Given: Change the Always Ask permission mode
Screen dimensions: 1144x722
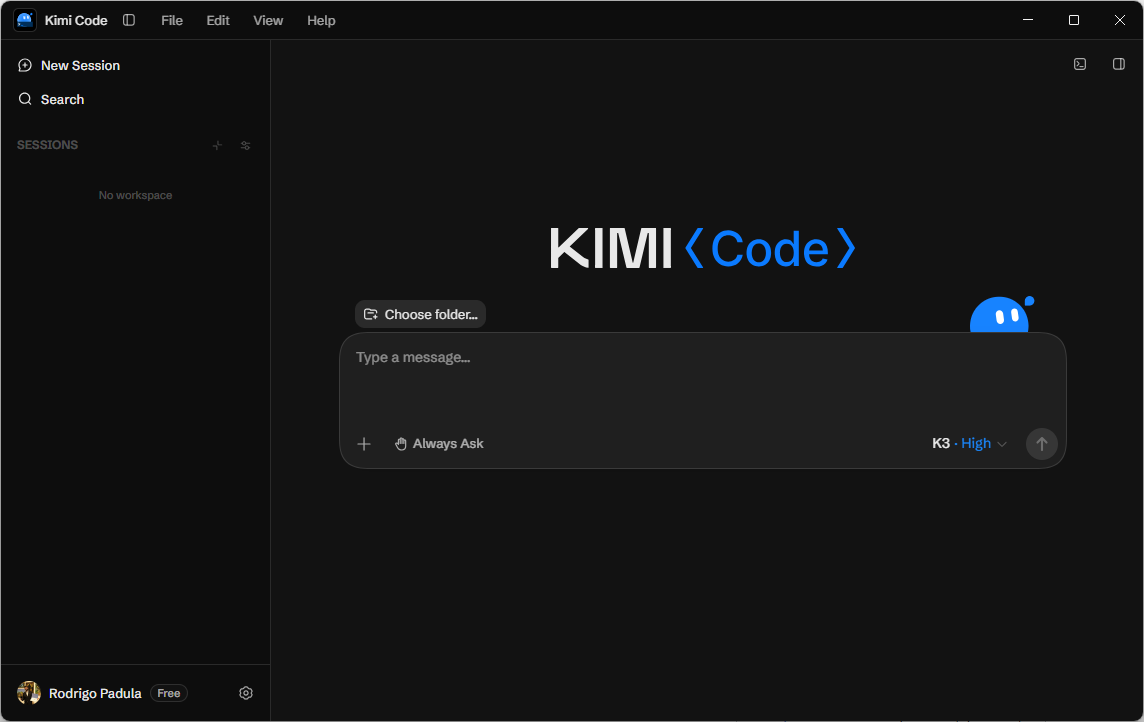Looking at the screenshot, I should 439,443.
